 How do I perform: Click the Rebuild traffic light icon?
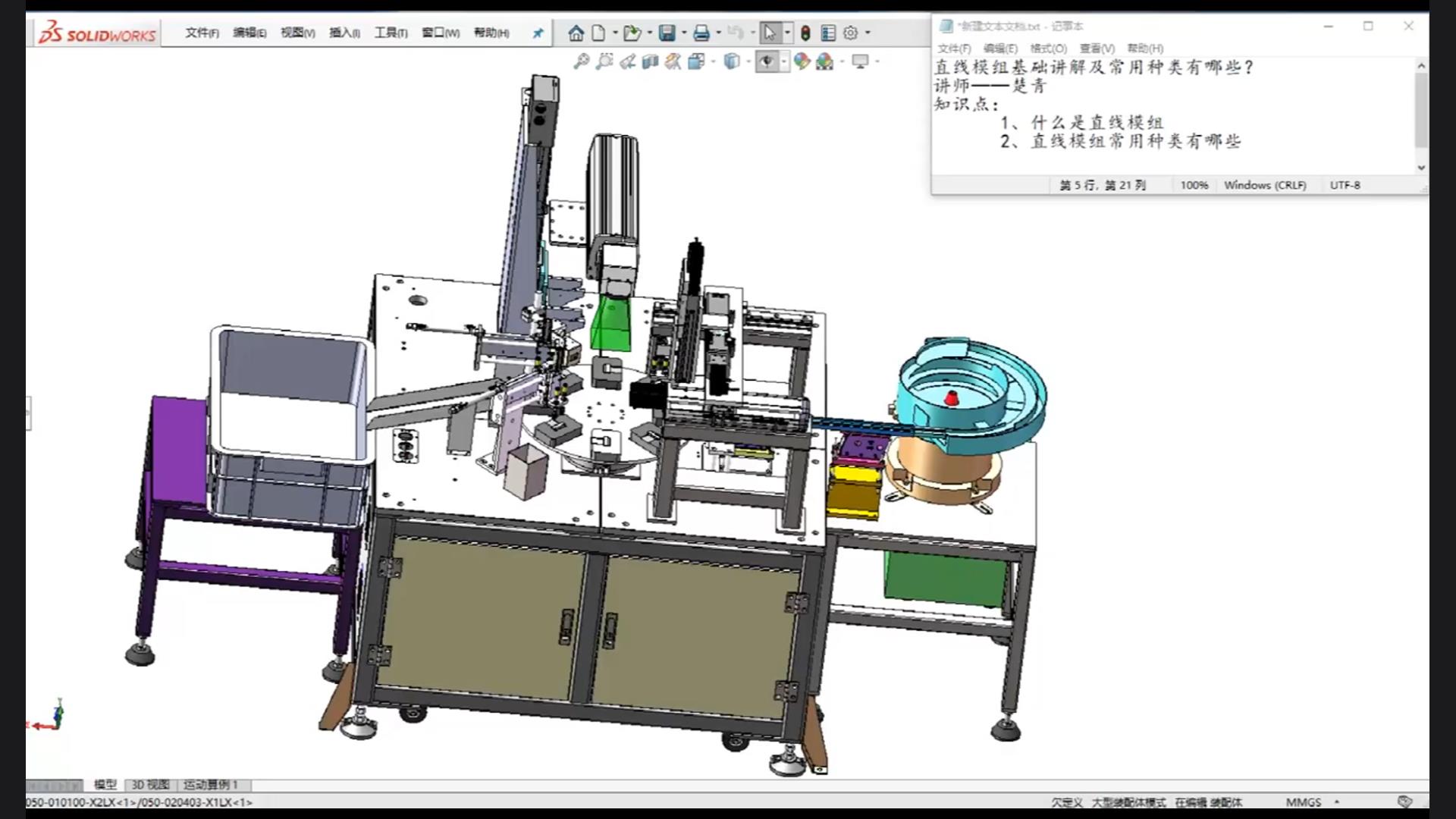tap(805, 33)
